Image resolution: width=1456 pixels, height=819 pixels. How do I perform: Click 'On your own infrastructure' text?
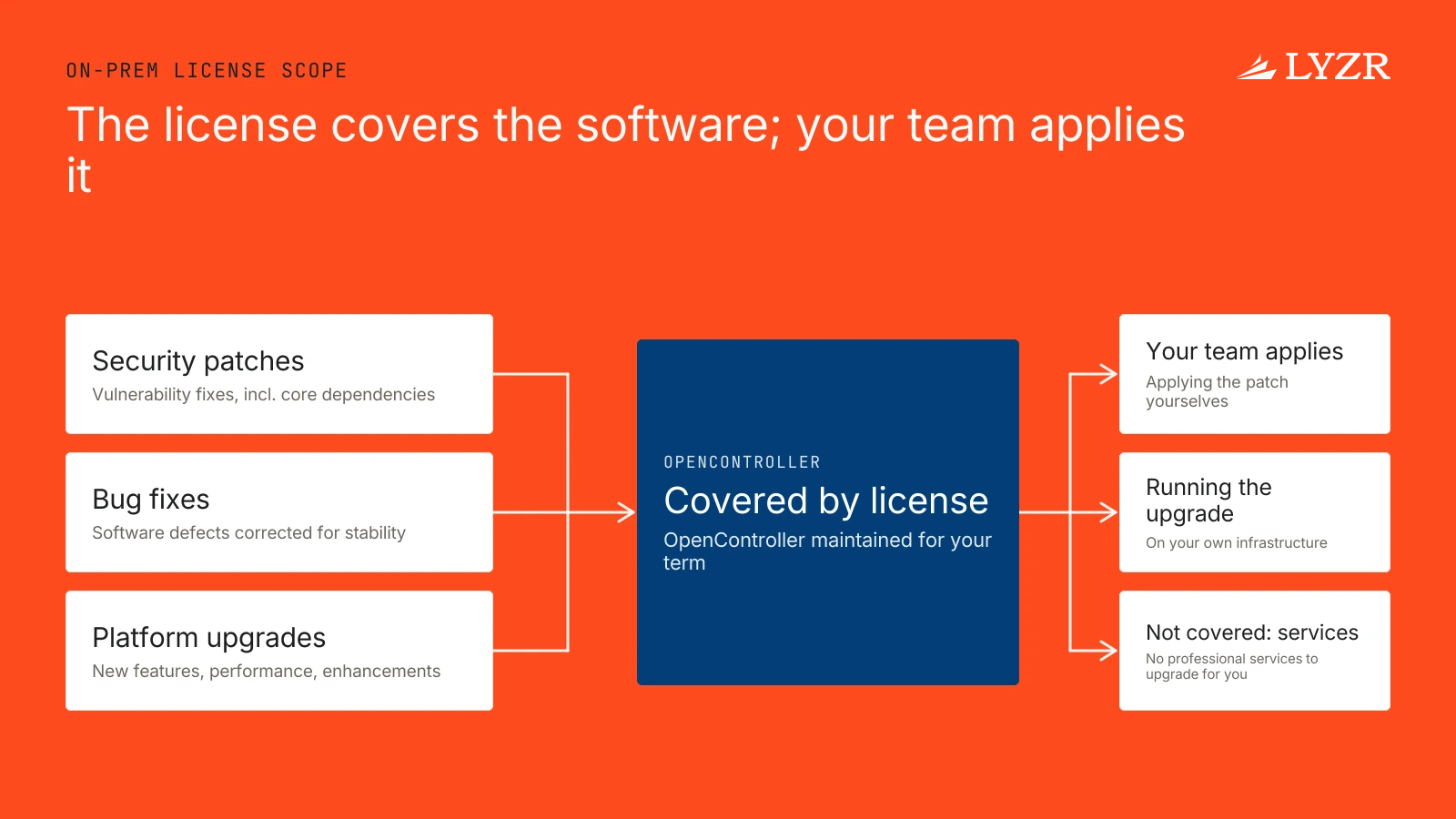tap(1237, 543)
